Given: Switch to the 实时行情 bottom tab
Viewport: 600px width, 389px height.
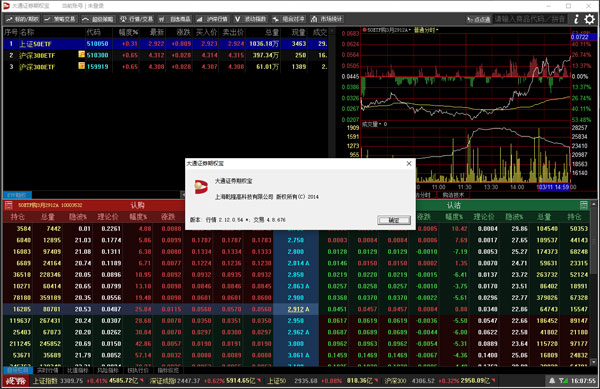Looking at the screenshot, I should point(48,370).
